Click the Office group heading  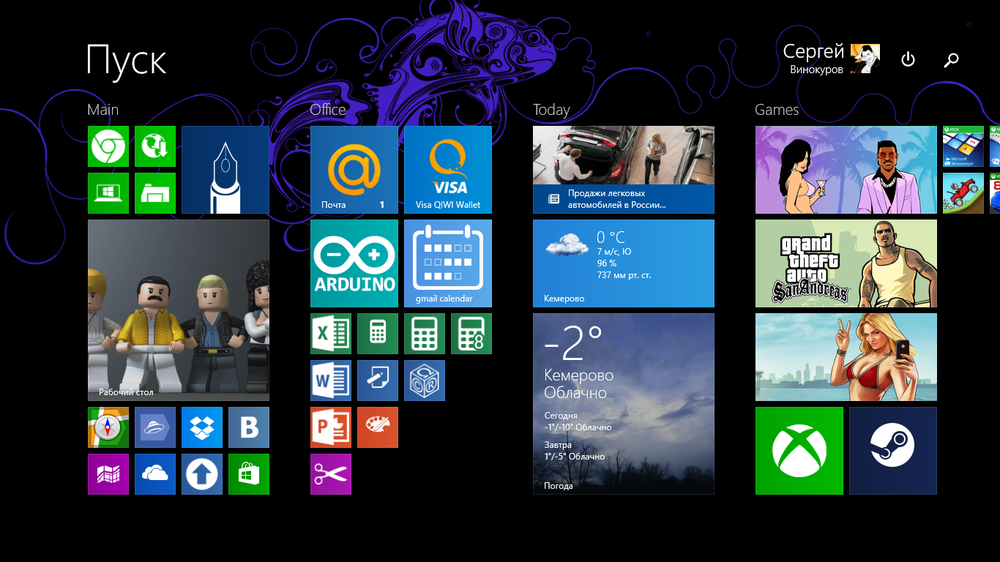point(328,110)
